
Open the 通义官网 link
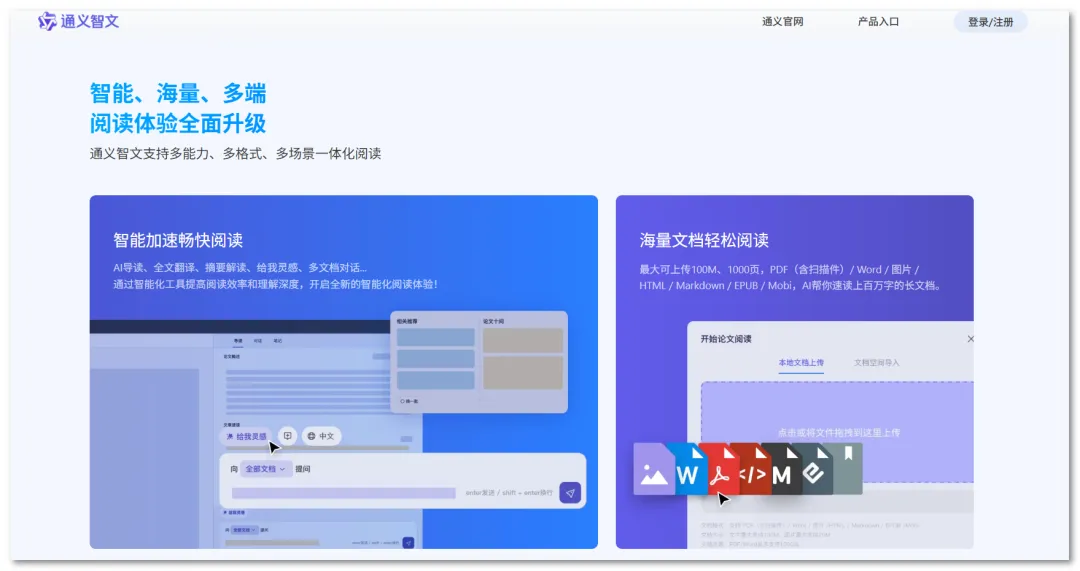pyautogui.click(x=782, y=22)
